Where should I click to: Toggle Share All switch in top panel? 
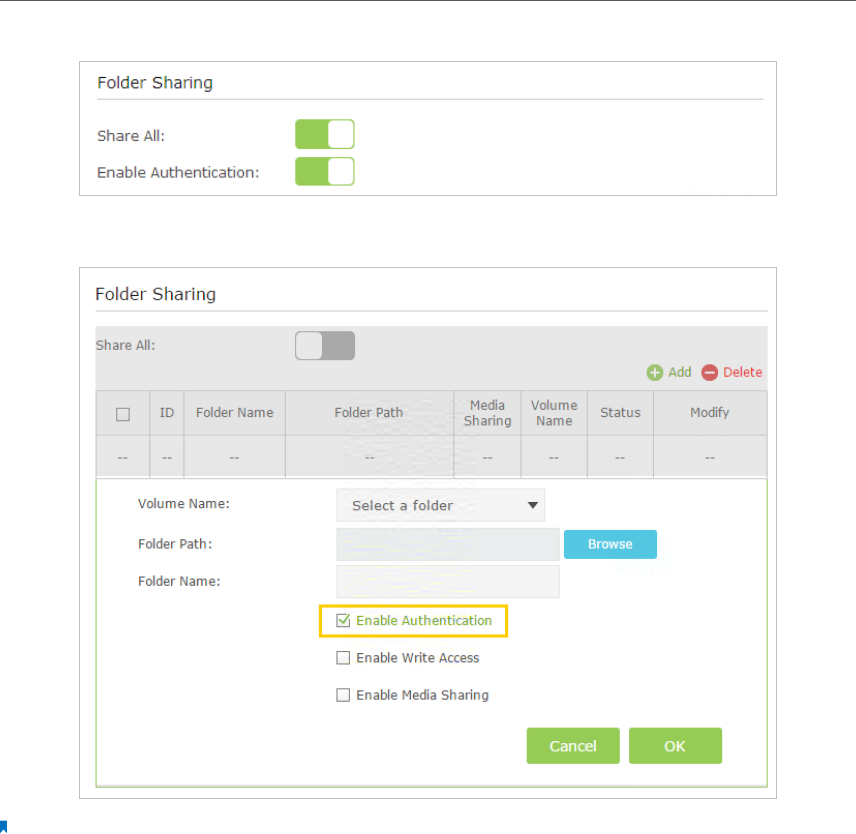[325, 135]
